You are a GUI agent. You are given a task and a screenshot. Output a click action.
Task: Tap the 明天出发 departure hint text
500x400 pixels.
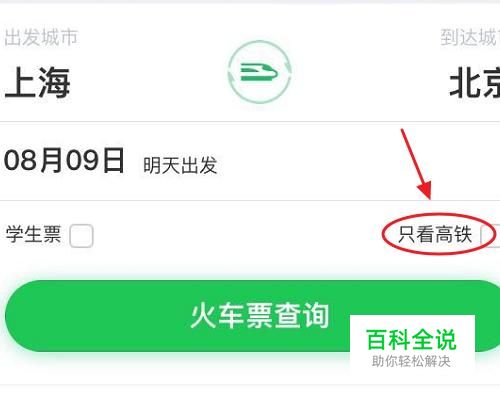180,165
